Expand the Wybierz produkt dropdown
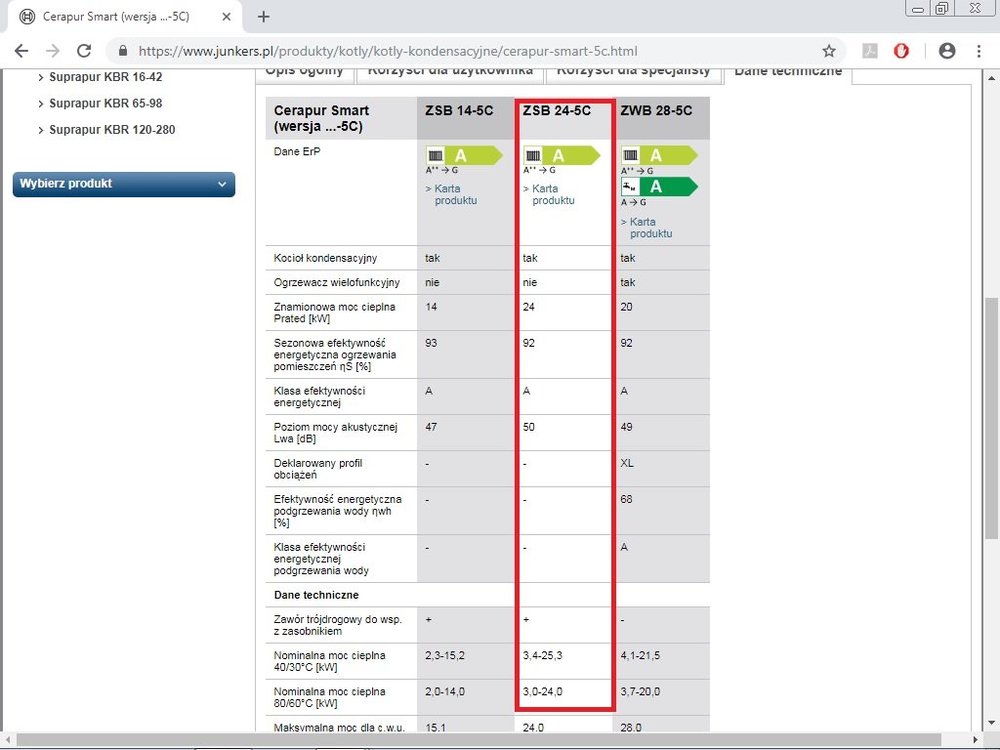 click(124, 184)
